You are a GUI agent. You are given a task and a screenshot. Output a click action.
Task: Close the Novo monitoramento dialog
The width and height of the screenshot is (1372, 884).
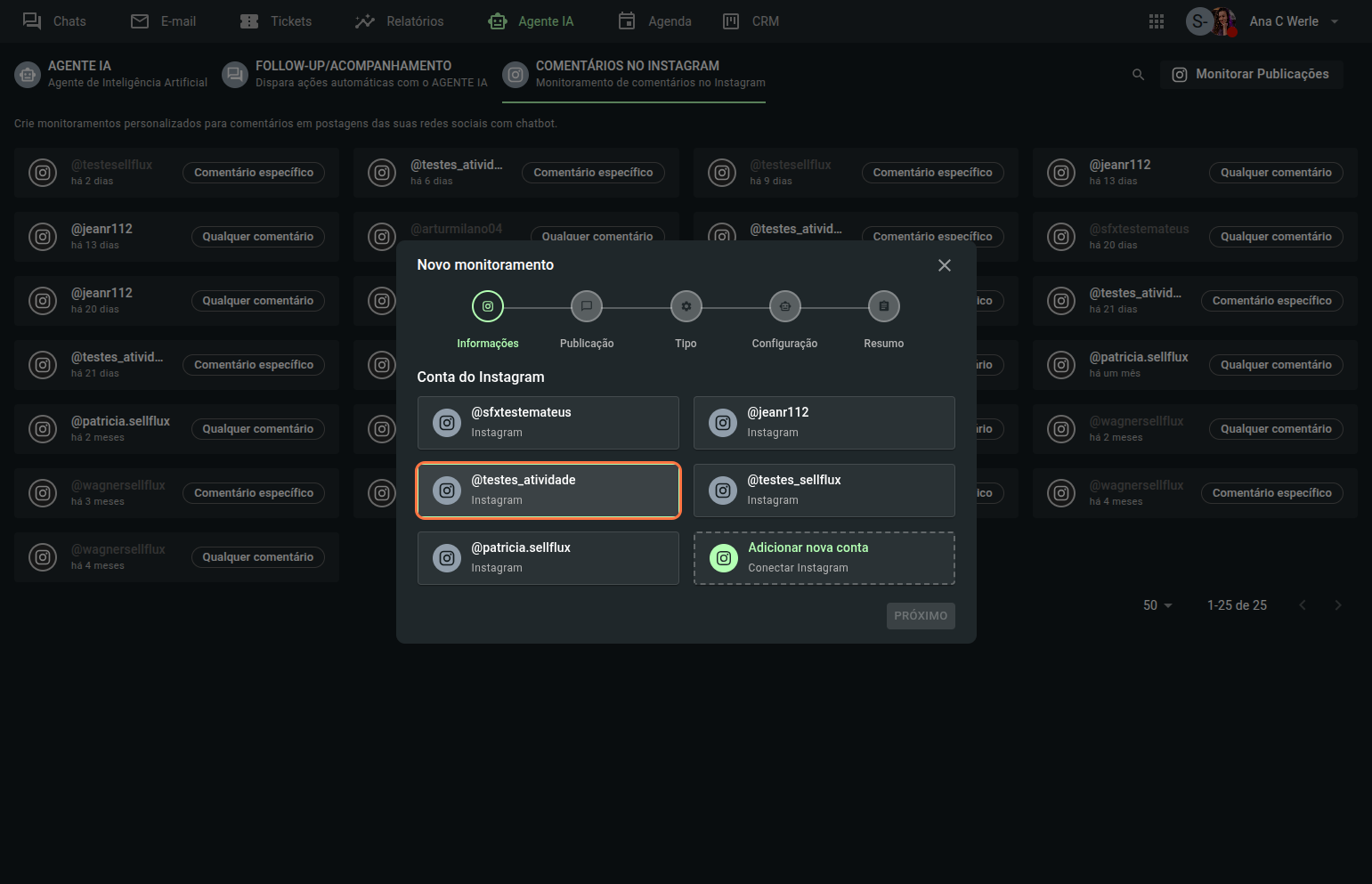pos(944,265)
